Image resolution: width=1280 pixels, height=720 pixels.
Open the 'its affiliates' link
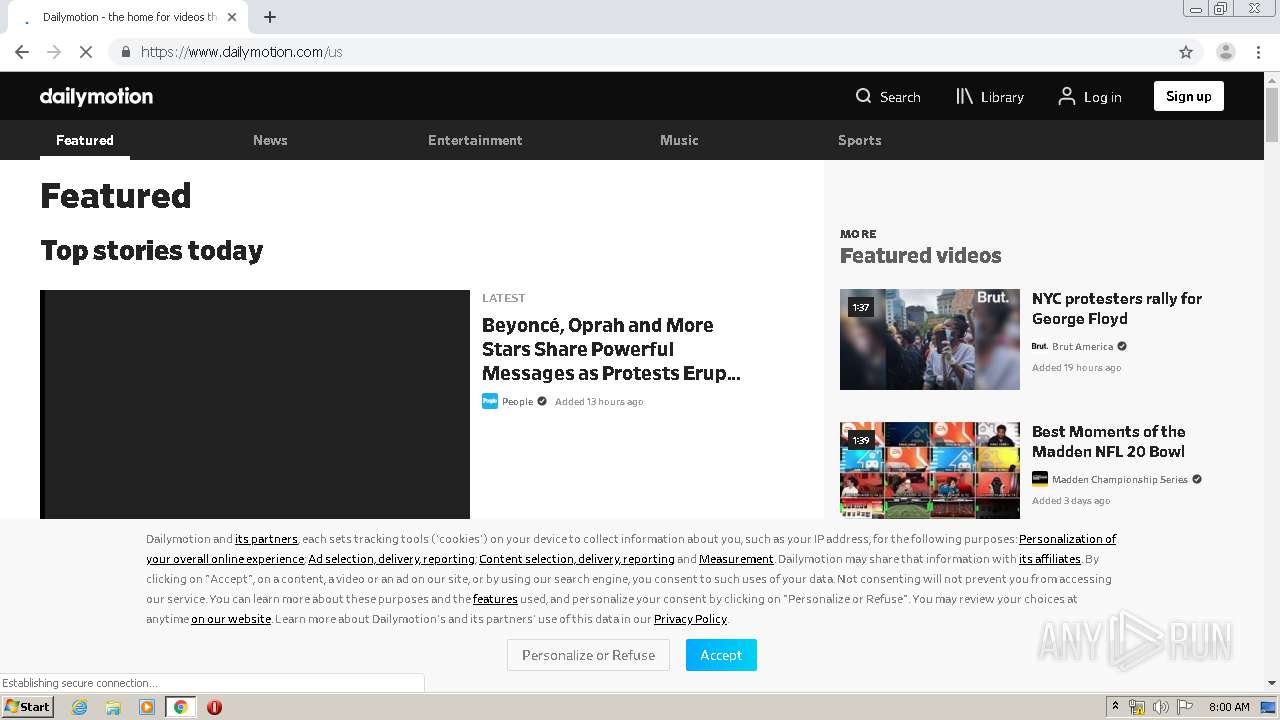pyautogui.click(x=1050, y=559)
